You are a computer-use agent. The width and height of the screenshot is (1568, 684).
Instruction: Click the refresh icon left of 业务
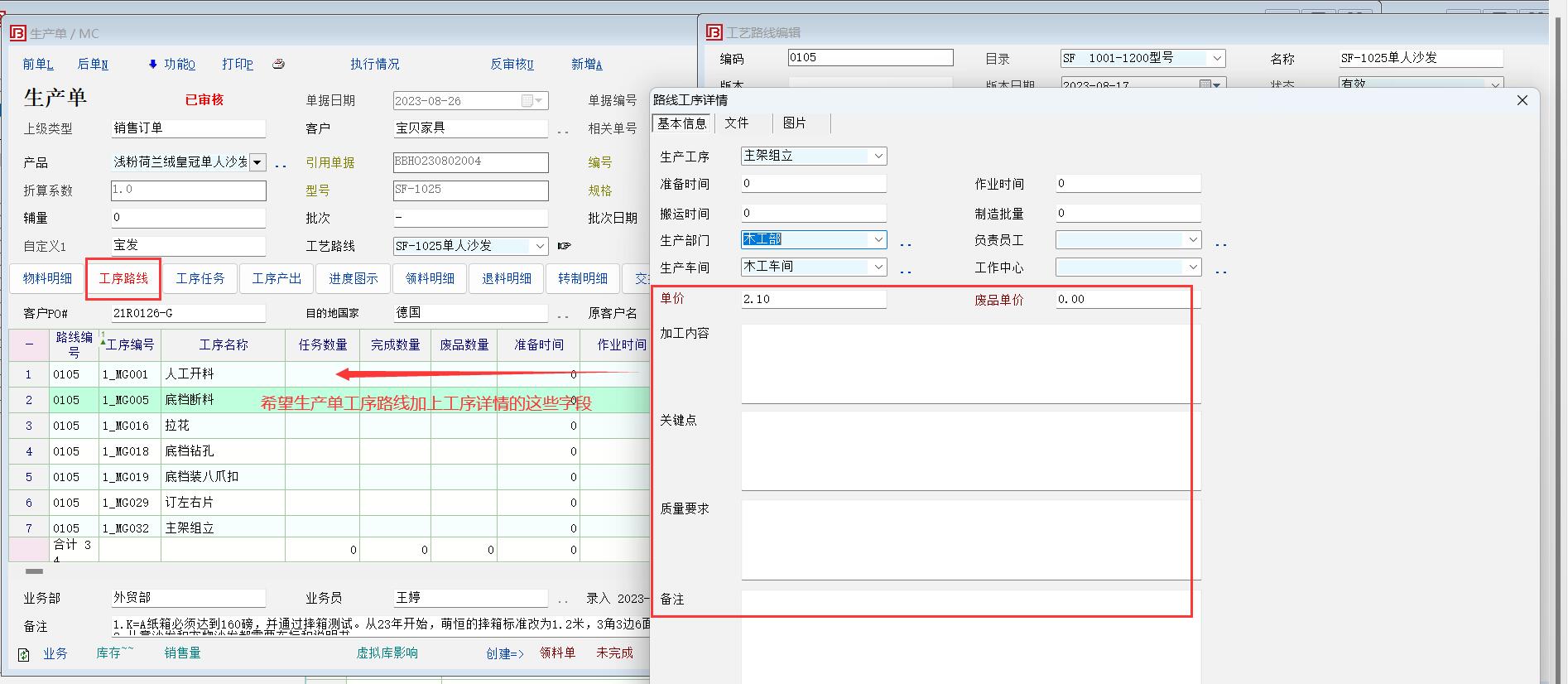pyautogui.click(x=24, y=654)
